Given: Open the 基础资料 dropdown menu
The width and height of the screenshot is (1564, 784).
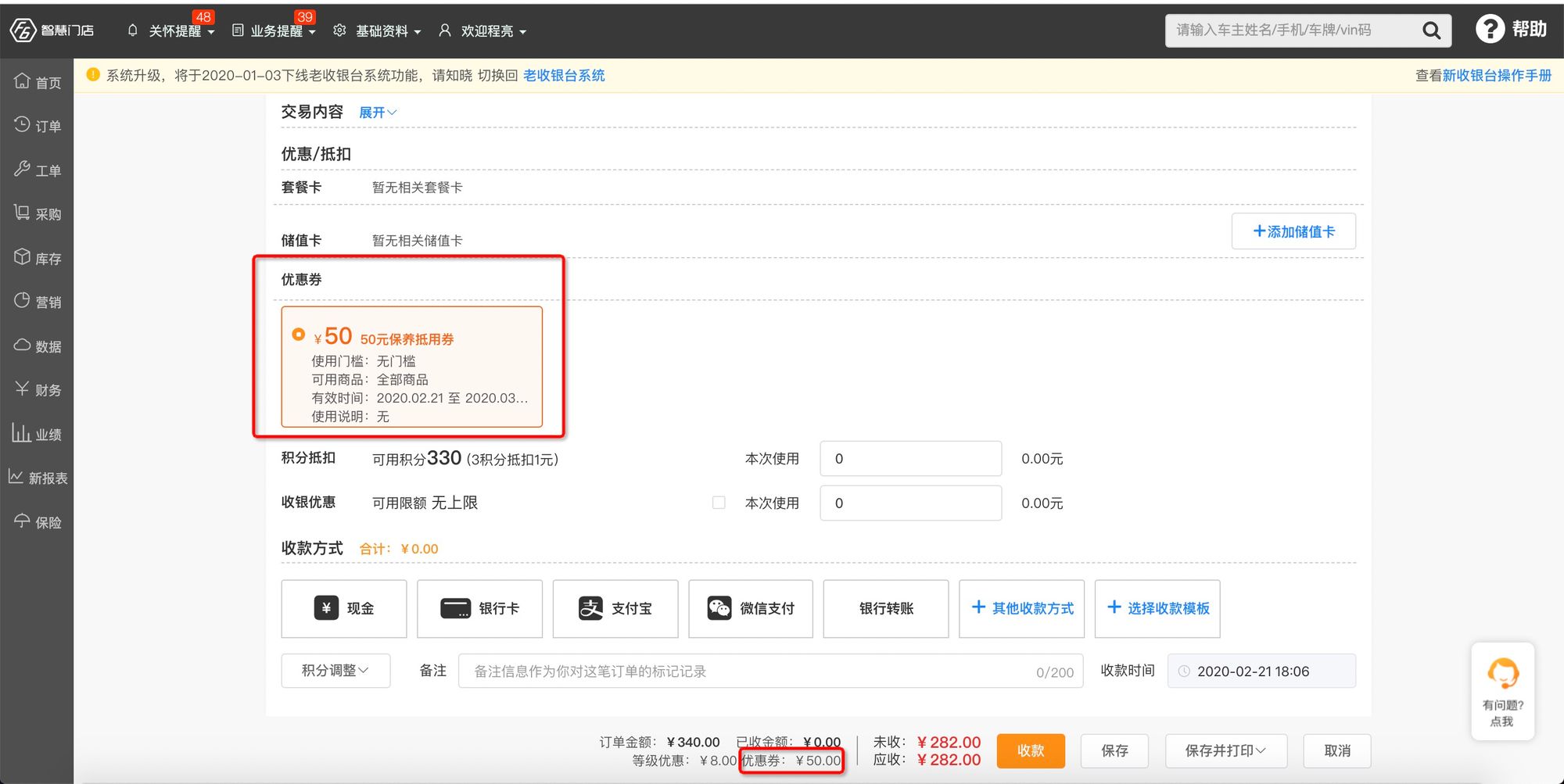Looking at the screenshot, I should click(388, 31).
